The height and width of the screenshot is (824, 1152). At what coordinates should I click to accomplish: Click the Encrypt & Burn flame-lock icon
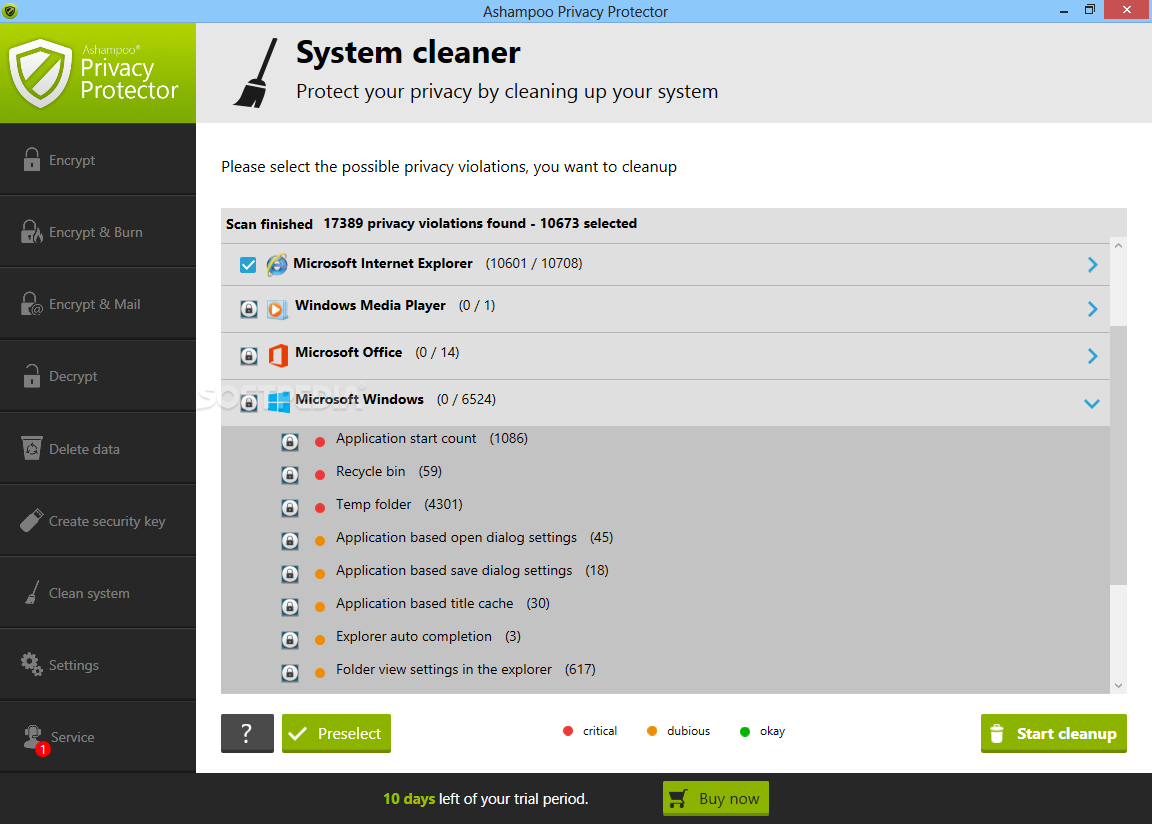(32, 231)
